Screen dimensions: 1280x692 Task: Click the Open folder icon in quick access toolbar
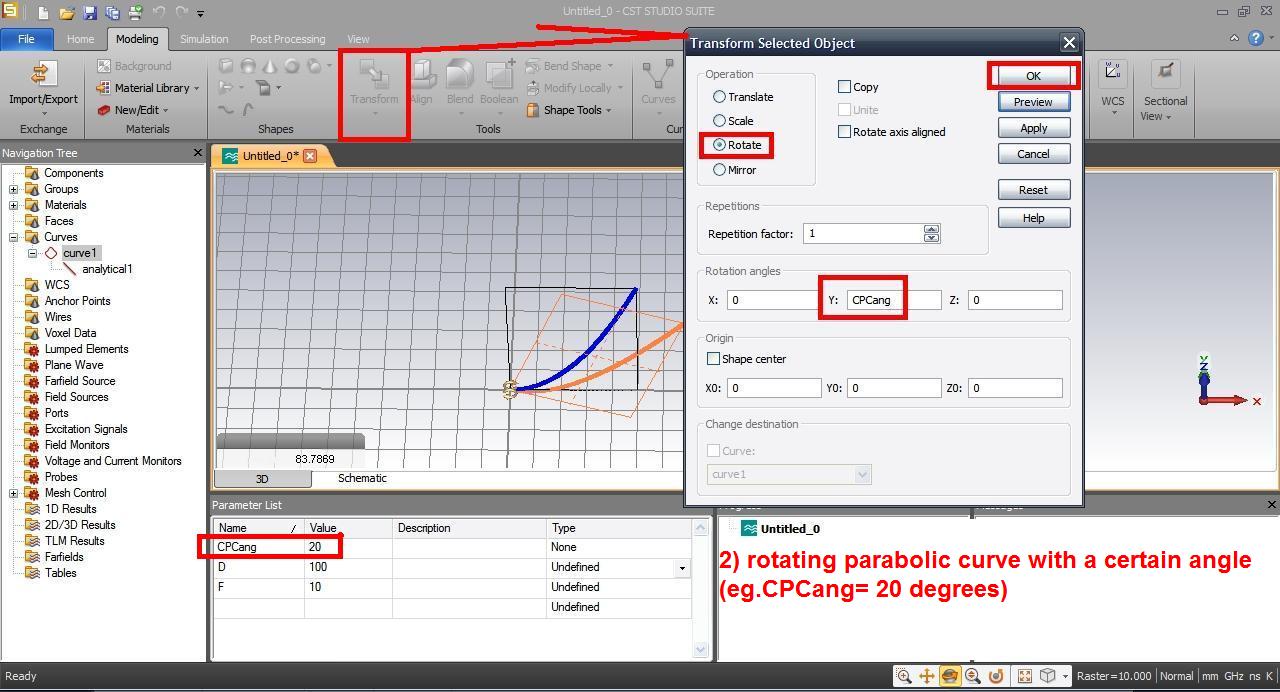click(x=66, y=13)
